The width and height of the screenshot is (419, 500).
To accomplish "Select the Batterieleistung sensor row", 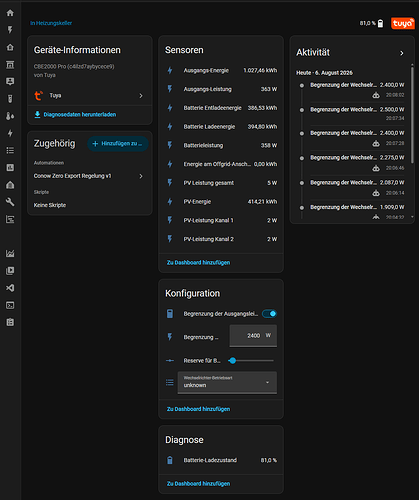I will [x=221, y=145].
